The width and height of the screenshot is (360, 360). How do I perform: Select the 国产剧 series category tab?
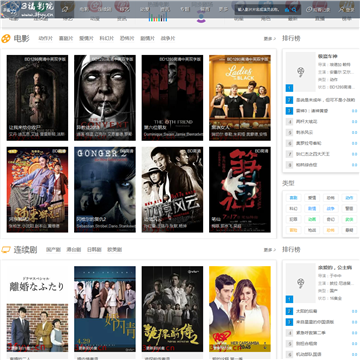click(53, 250)
